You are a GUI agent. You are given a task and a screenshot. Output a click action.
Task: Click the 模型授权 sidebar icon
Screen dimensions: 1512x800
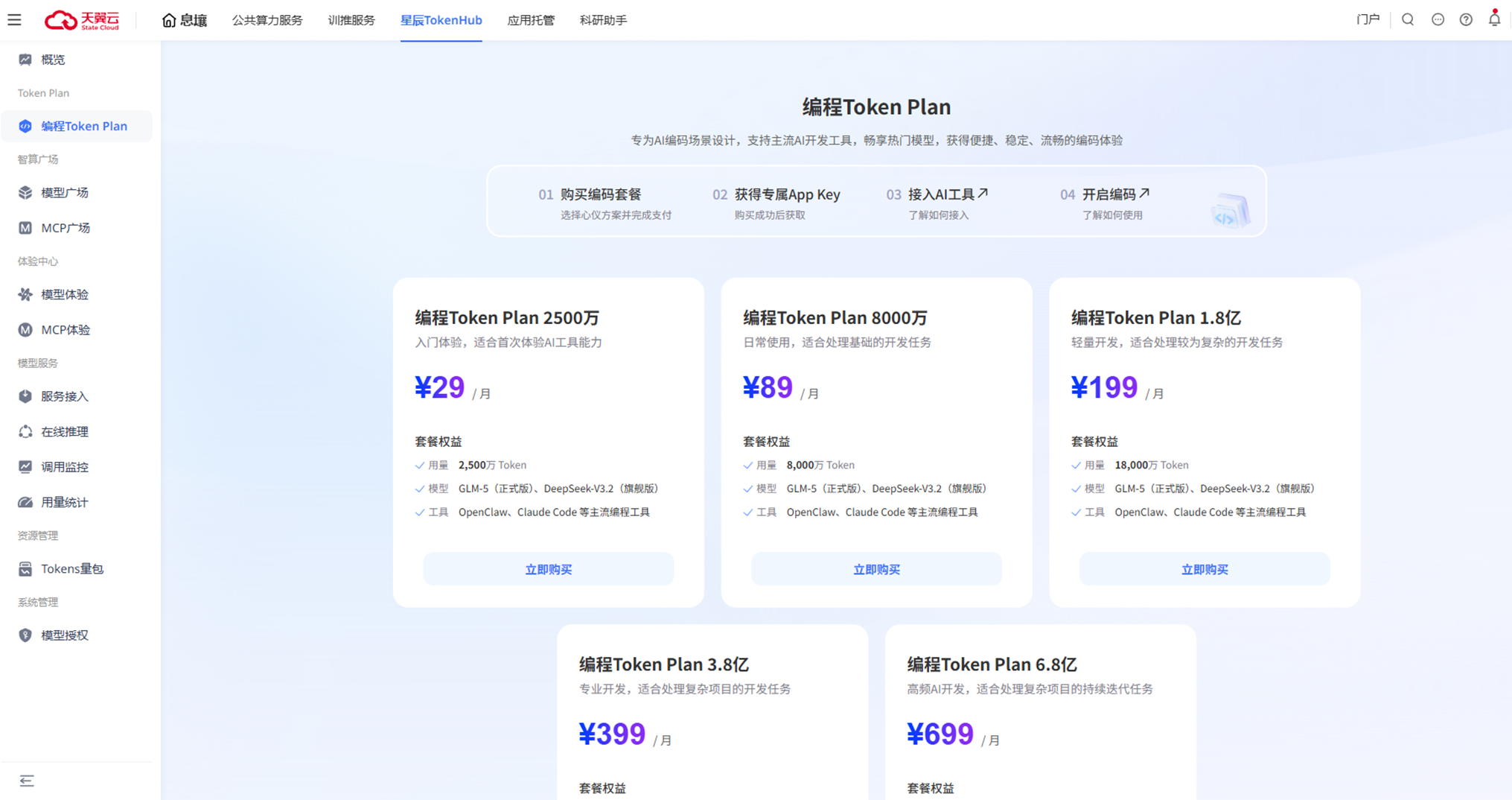click(25, 635)
